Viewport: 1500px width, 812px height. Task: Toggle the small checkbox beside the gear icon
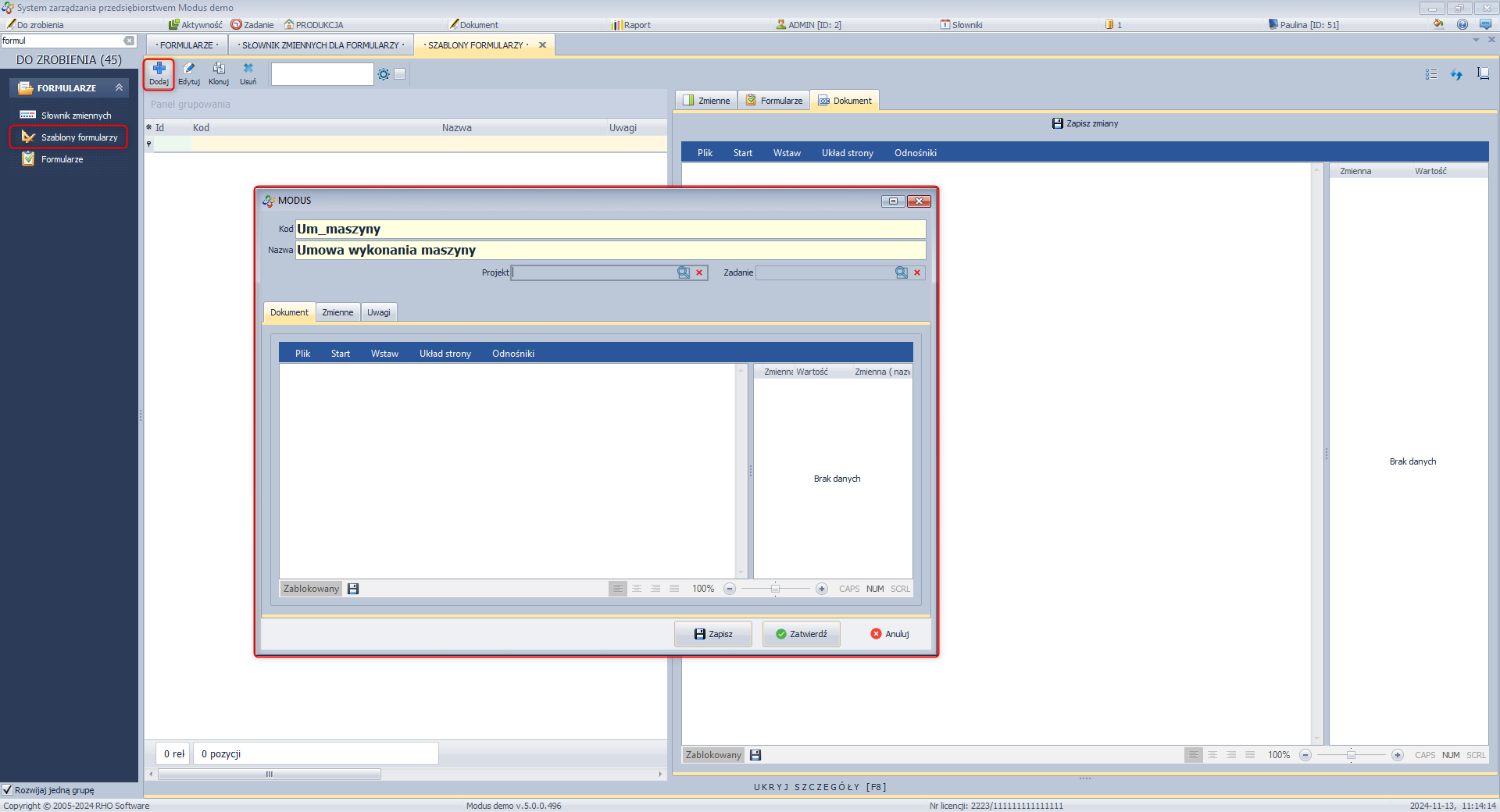tap(400, 74)
